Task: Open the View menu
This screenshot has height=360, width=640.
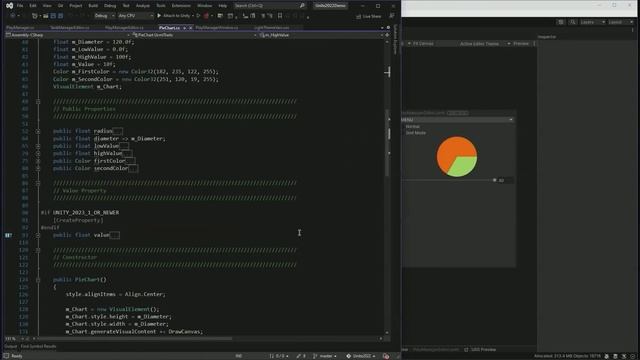Action: [x=47, y=6]
